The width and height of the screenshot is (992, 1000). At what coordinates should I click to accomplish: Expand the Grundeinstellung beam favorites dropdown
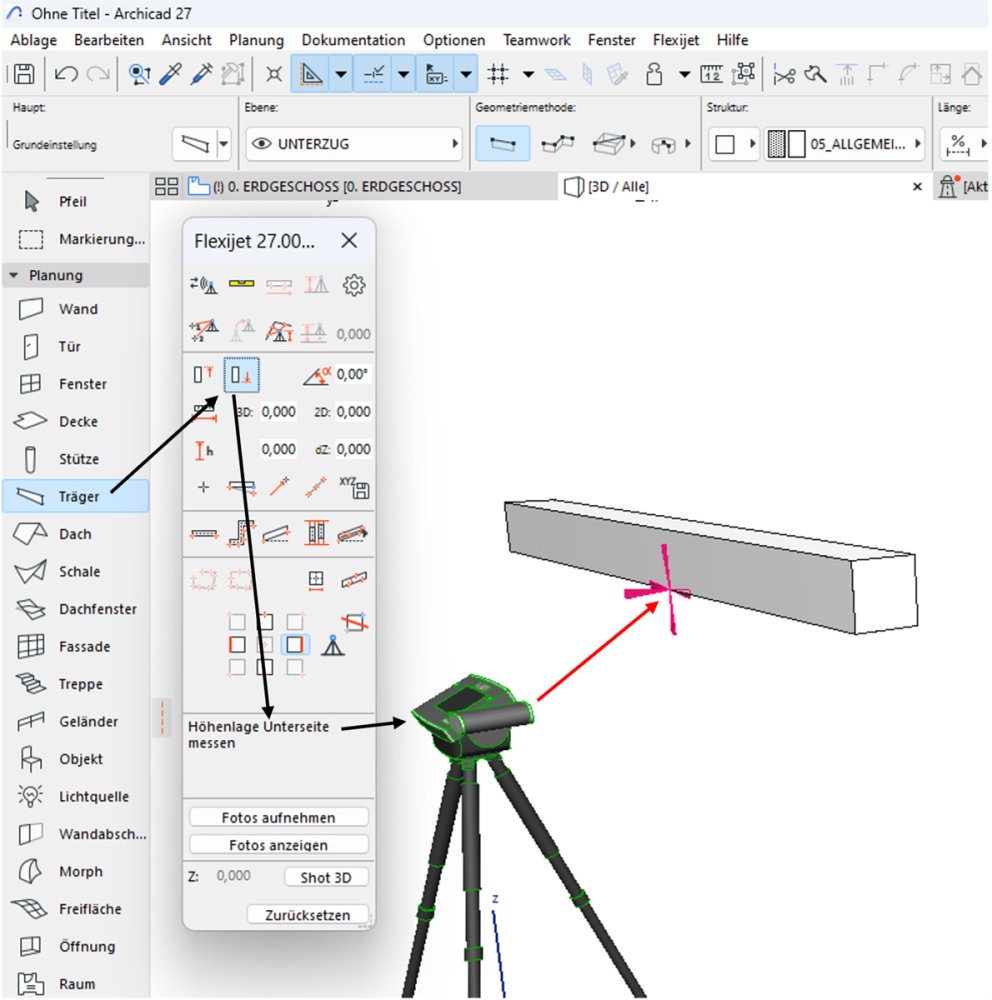pos(223,143)
